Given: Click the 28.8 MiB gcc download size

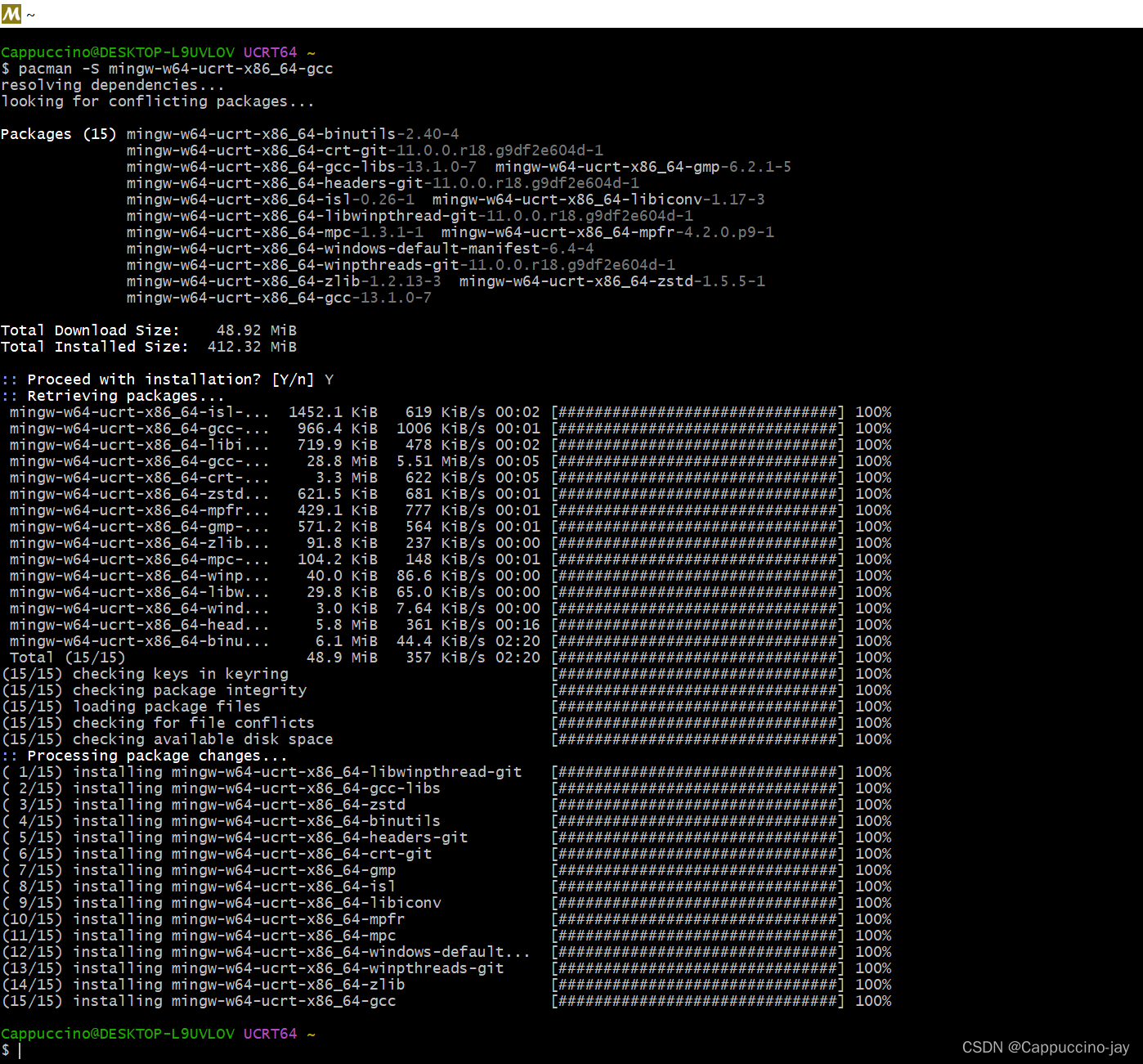Looking at the screenshot, I should pyautogui.click(x=342, y=461).
